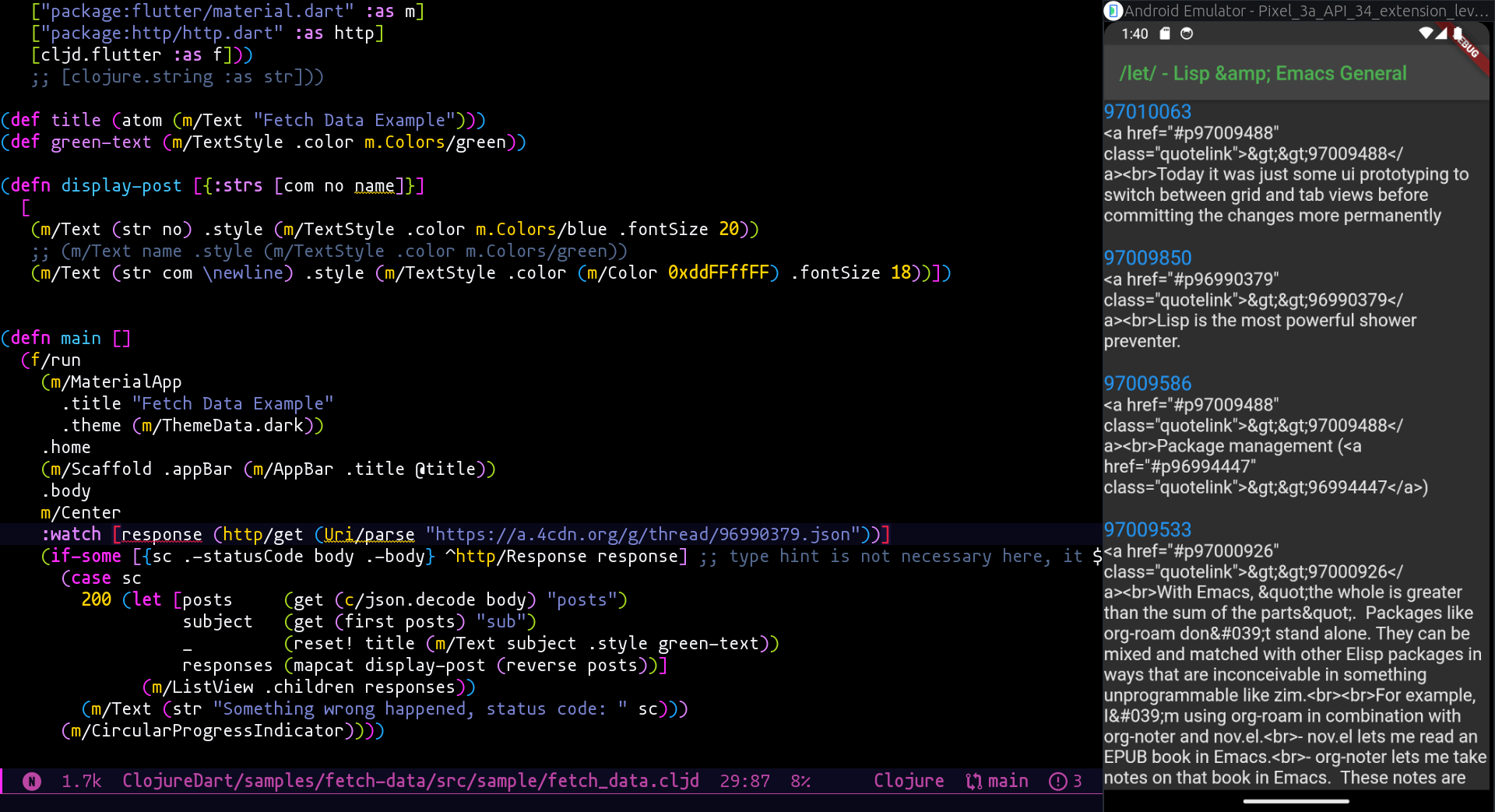Image resolution: width=1495 pixels, height=812 pixels.
Task: Tap the Android gesture navigation bar
Action: [1296, 800]
